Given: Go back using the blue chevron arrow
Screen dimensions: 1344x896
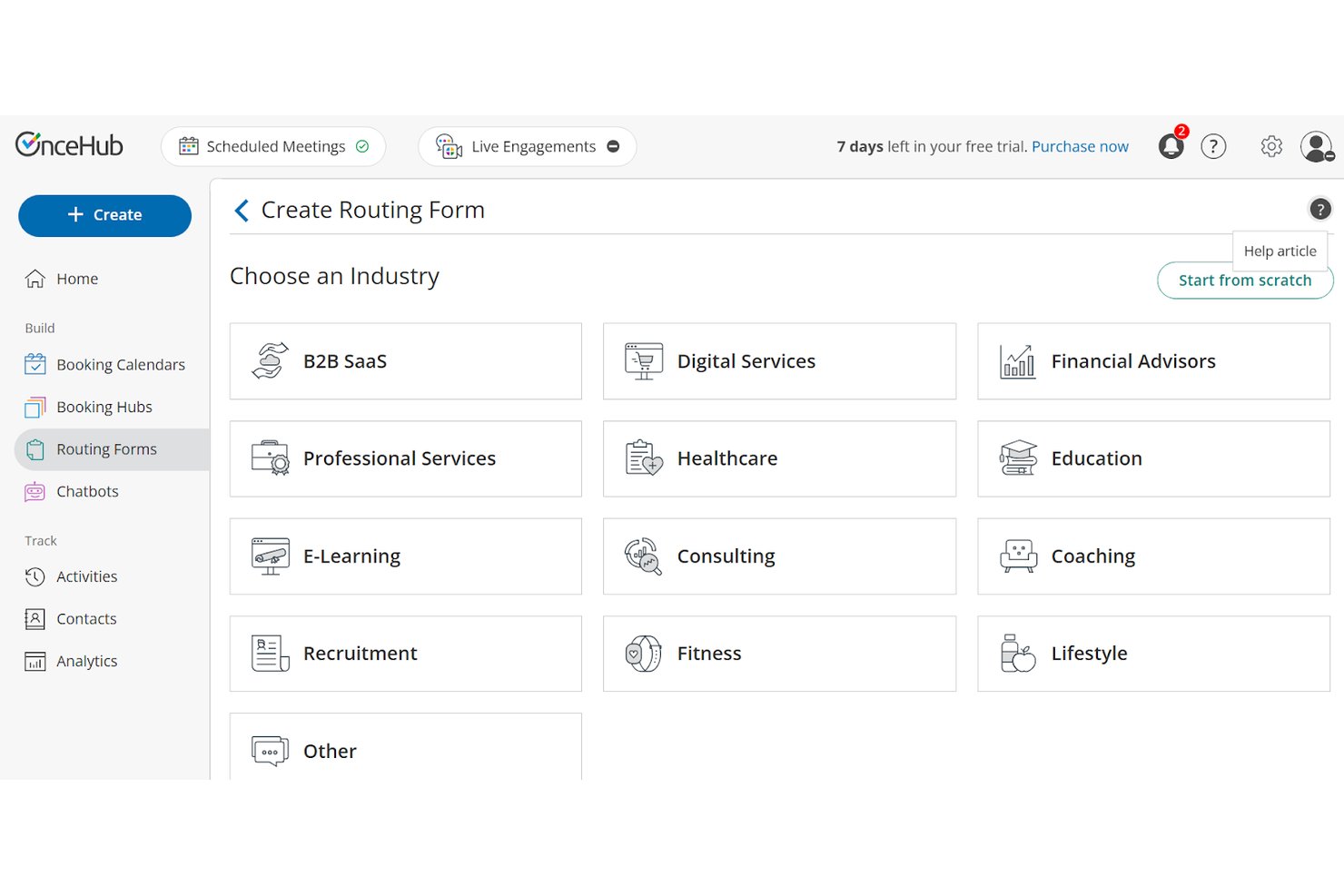Looking at the screenshot, I should coord(242,211).
